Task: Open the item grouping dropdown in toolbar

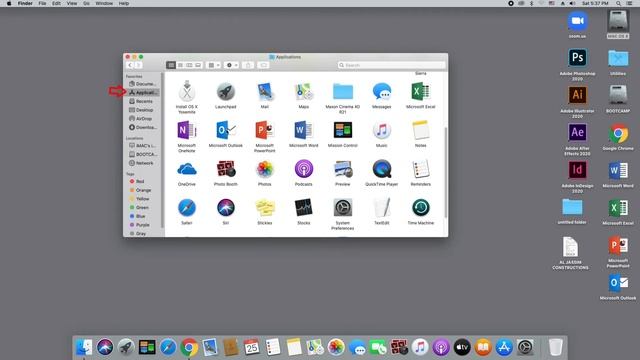Action: (213, 65)
